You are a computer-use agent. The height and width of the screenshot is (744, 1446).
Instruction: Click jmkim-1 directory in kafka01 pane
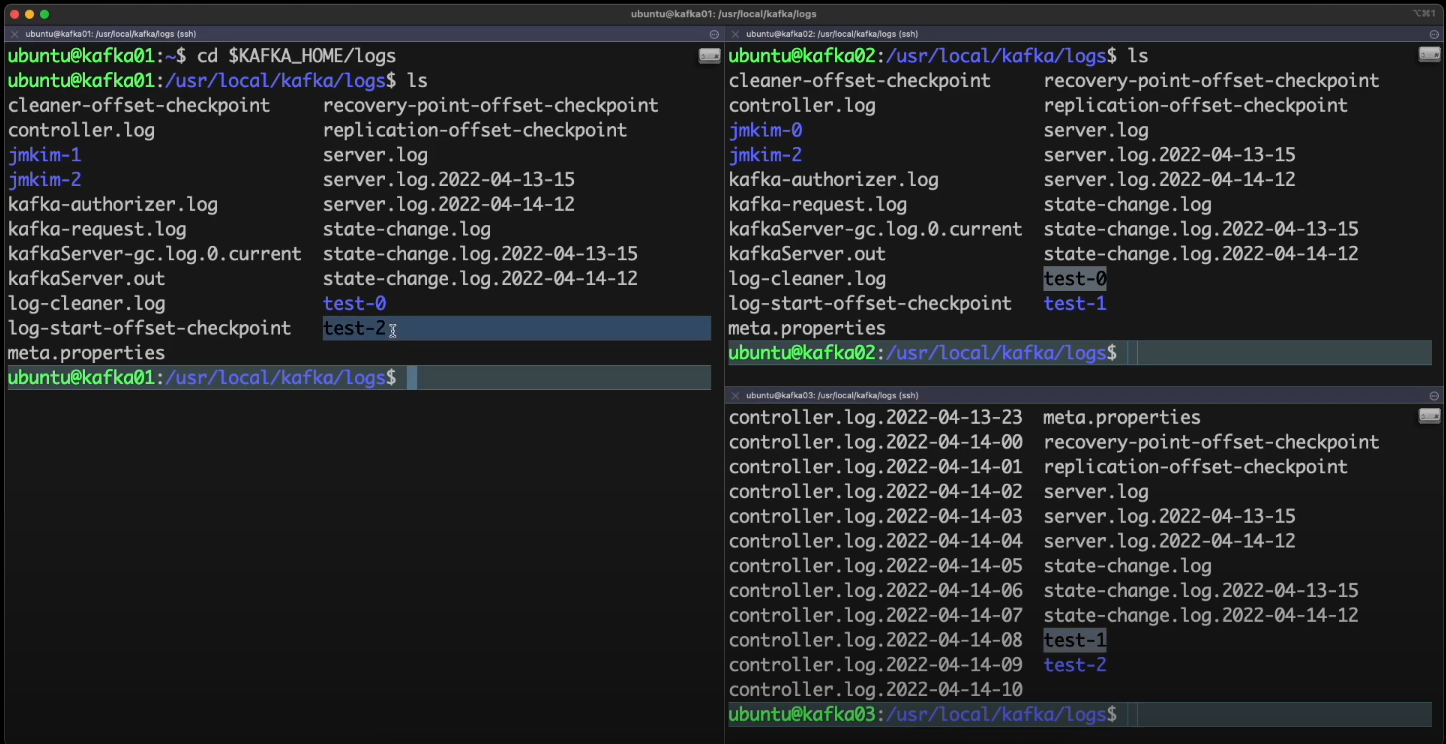pos(44,155)
